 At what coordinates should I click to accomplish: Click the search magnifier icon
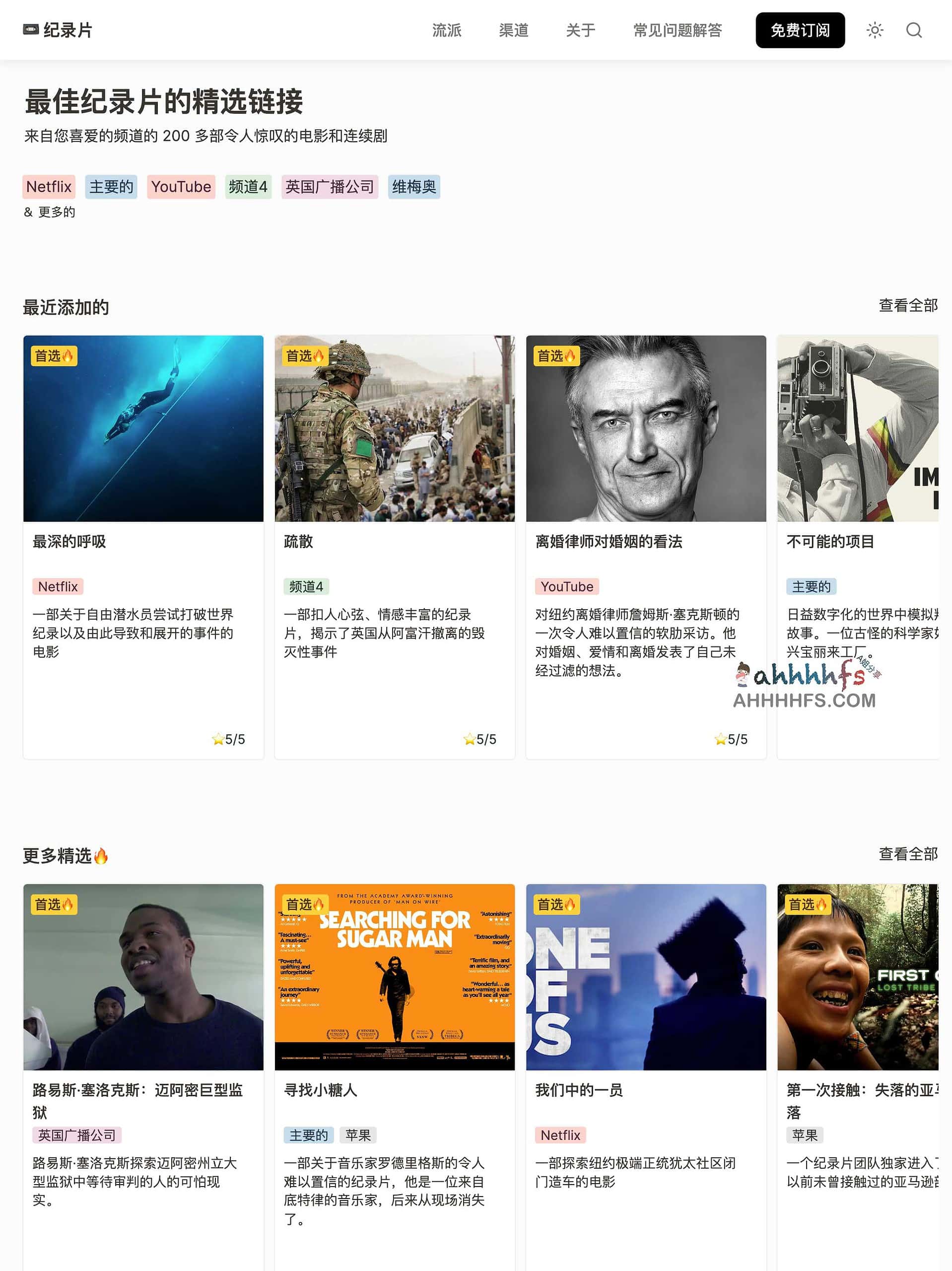[x=913, y=30]
